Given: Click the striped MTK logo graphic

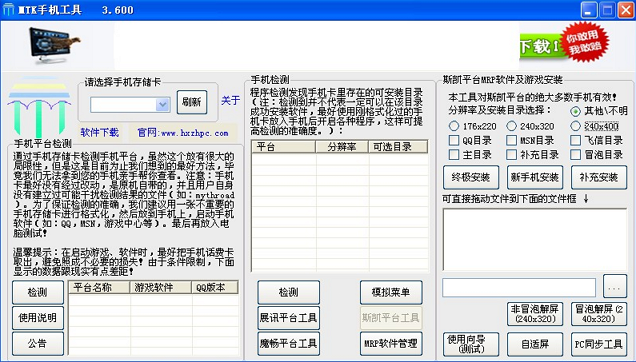Looking at the screenshot, I should [39, 106].
